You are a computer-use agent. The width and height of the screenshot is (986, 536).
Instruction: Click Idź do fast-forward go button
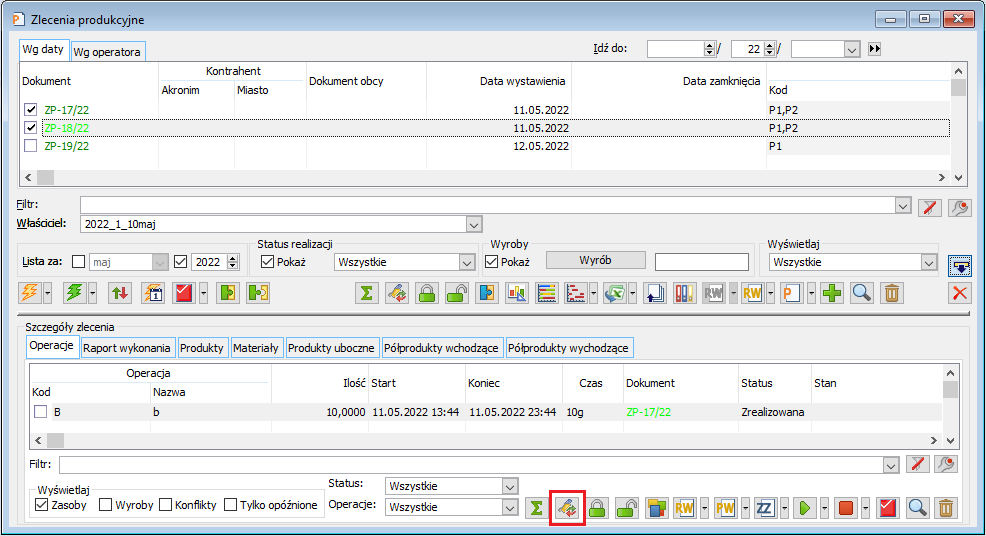tap(874, 48)
